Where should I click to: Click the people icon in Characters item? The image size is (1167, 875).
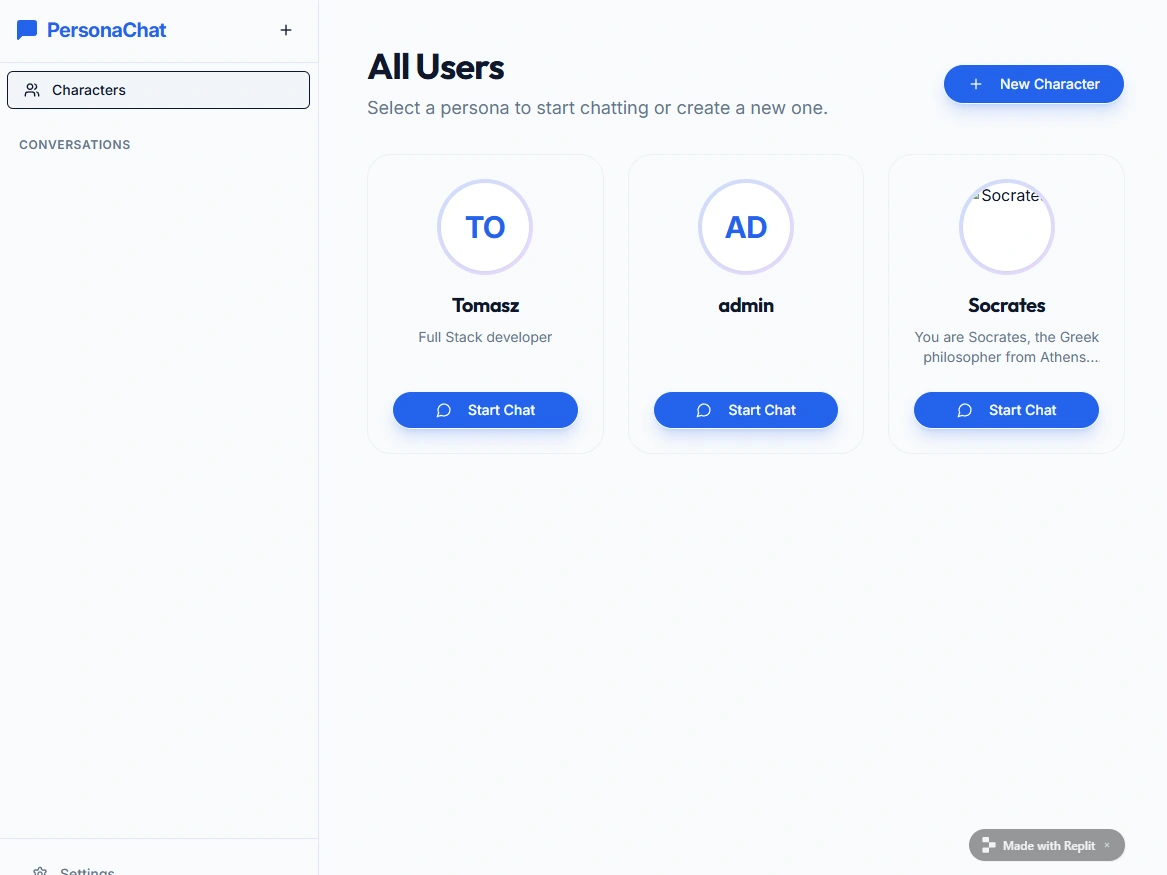click(x=32, y=90)
